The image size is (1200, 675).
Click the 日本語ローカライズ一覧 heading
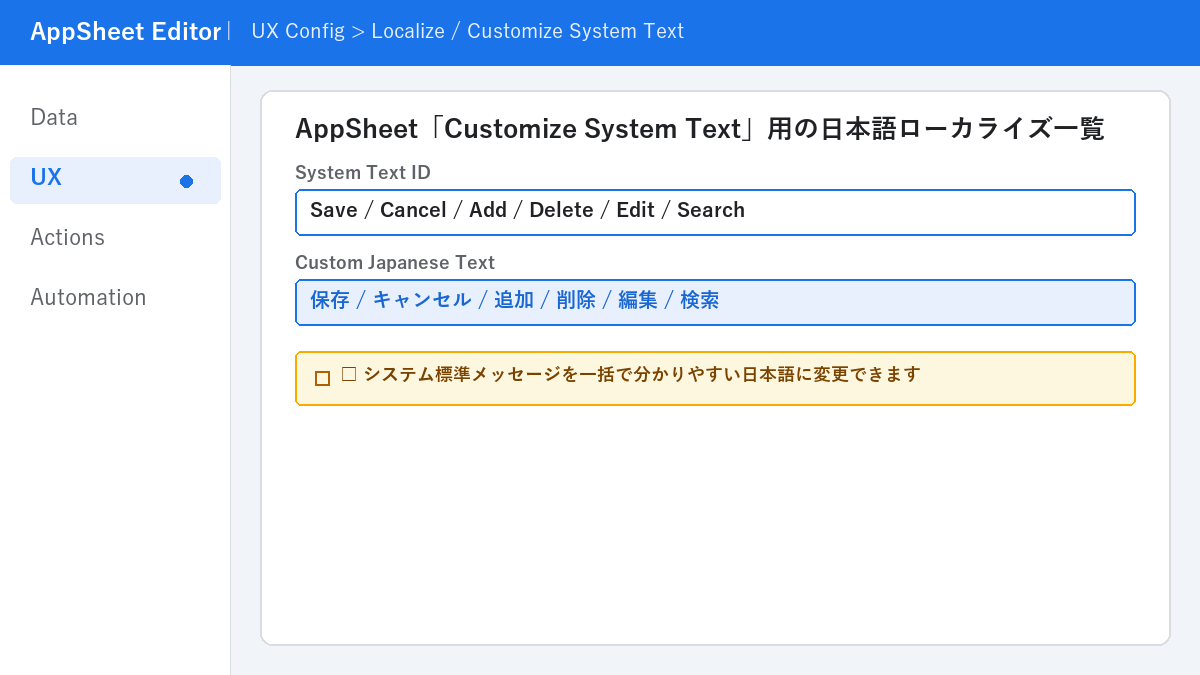click(700, 129)
